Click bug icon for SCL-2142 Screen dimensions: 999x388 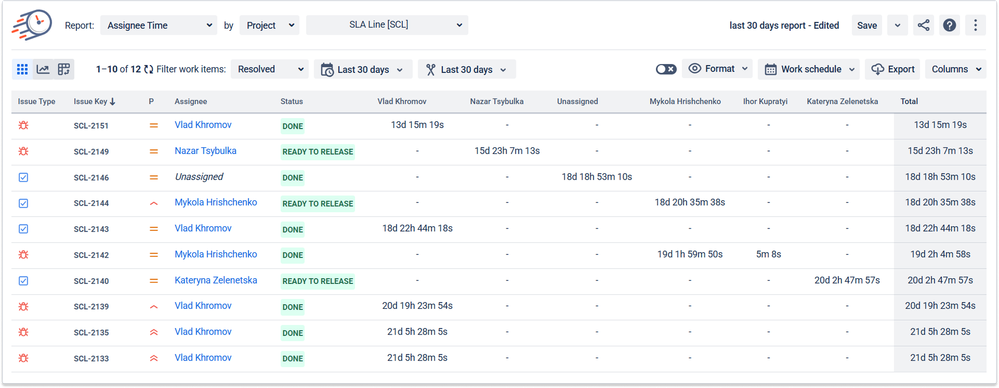click(24, 255)
